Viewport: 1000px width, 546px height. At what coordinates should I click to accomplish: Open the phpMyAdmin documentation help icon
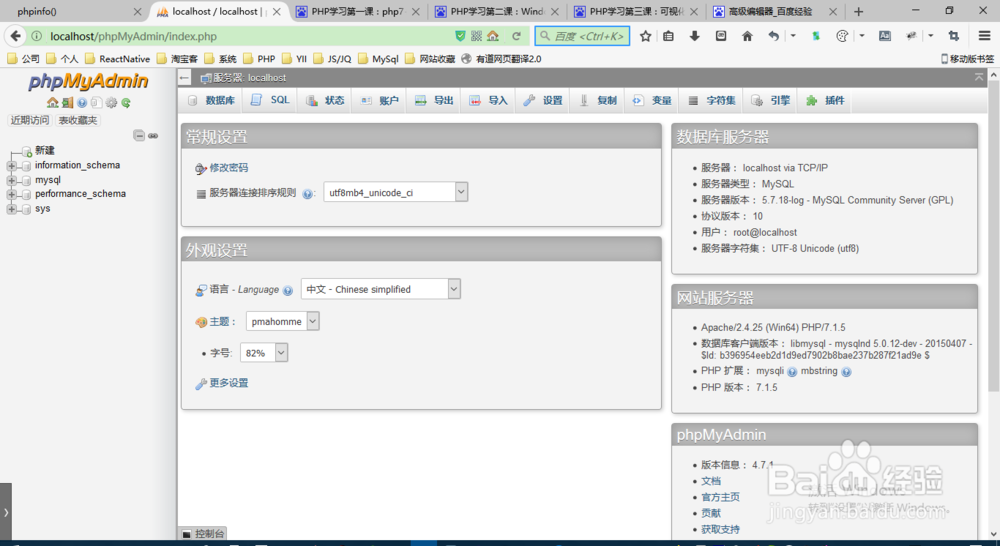[82, 103]
